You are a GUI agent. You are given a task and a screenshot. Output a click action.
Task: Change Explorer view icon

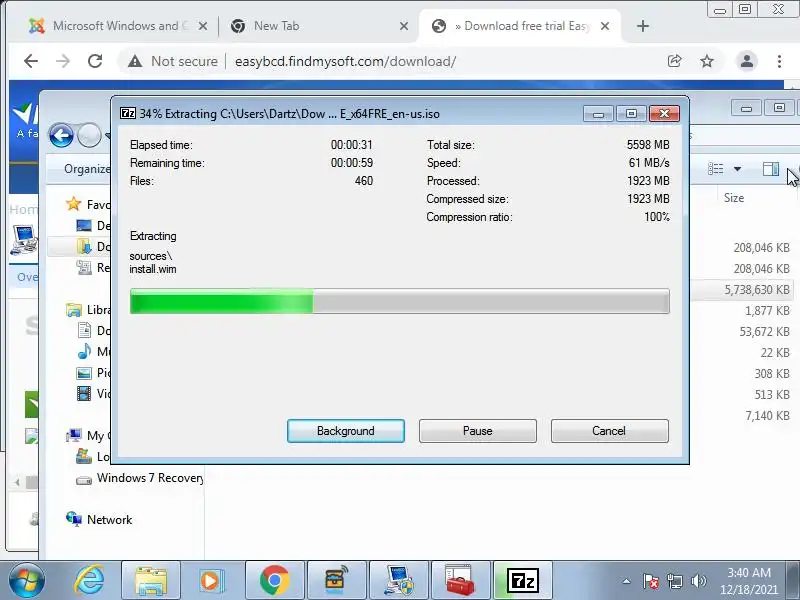[715, 168]
